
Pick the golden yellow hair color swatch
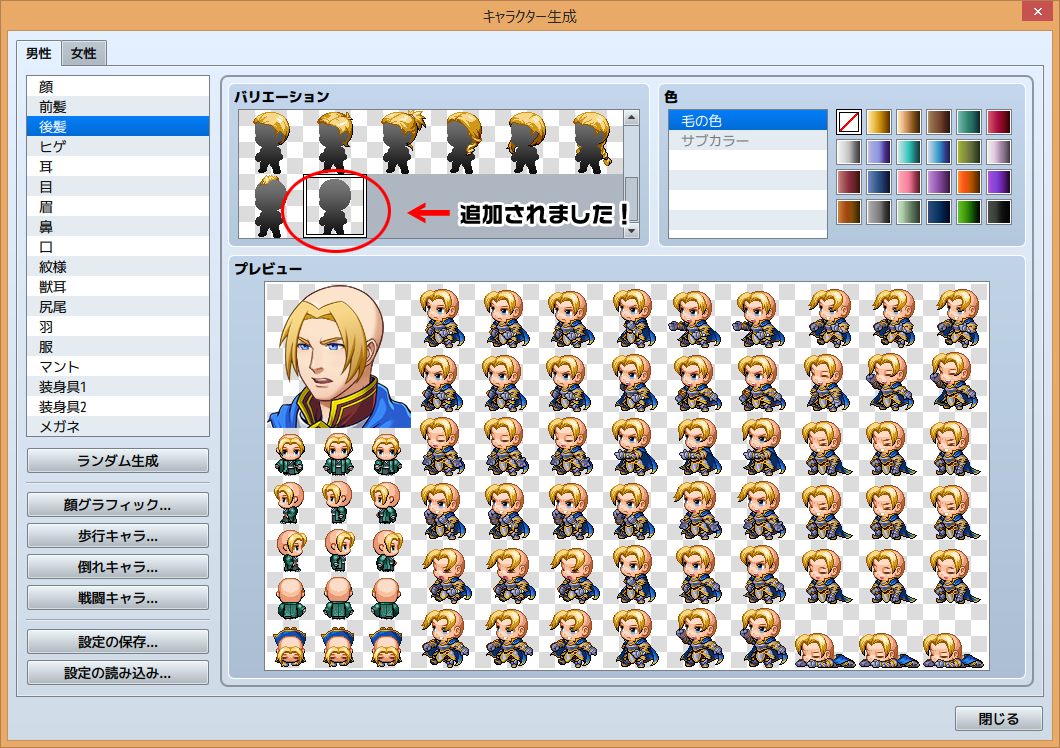[x=879, y=122]
